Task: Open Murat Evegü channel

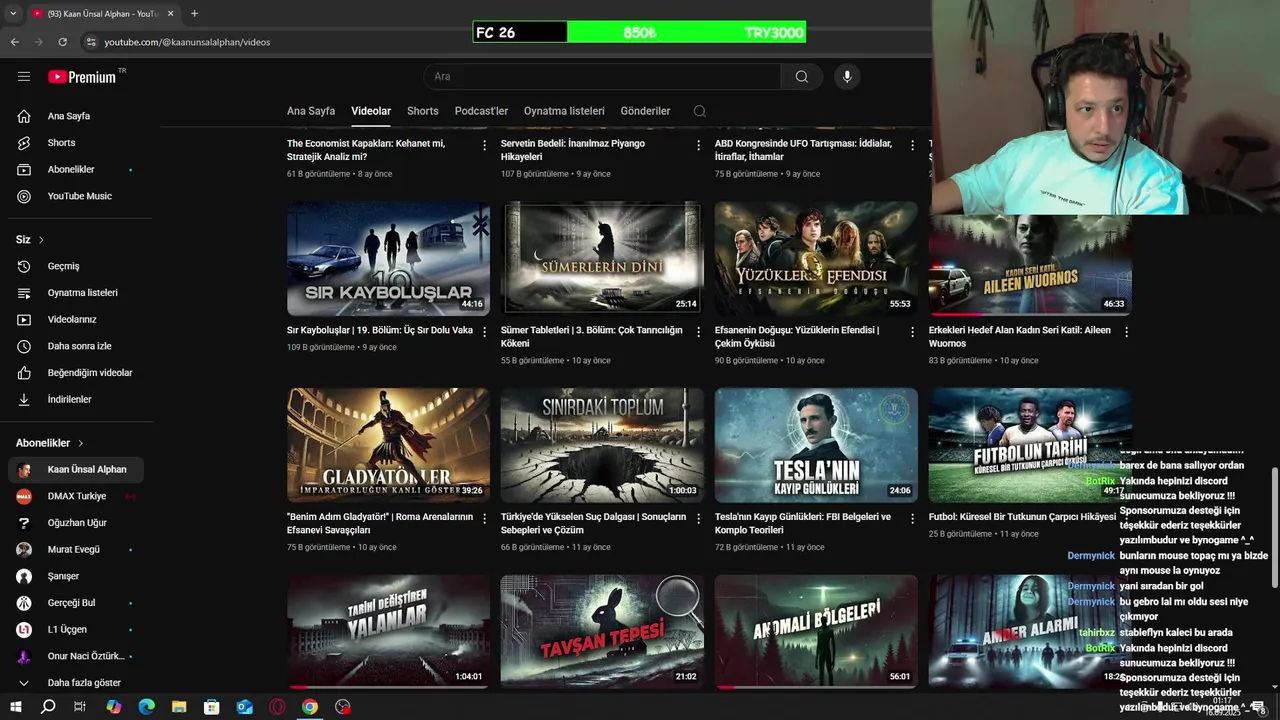Action: point(76,549)
